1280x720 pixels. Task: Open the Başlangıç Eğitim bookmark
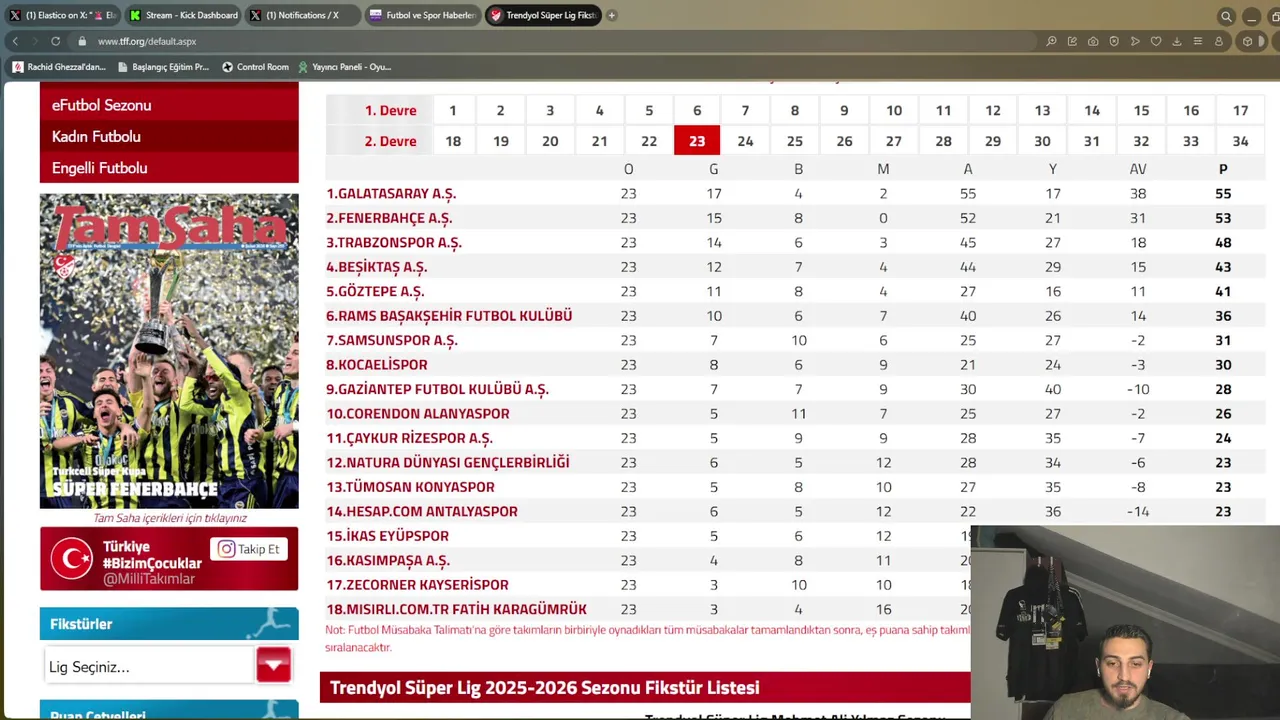[163, 67]
